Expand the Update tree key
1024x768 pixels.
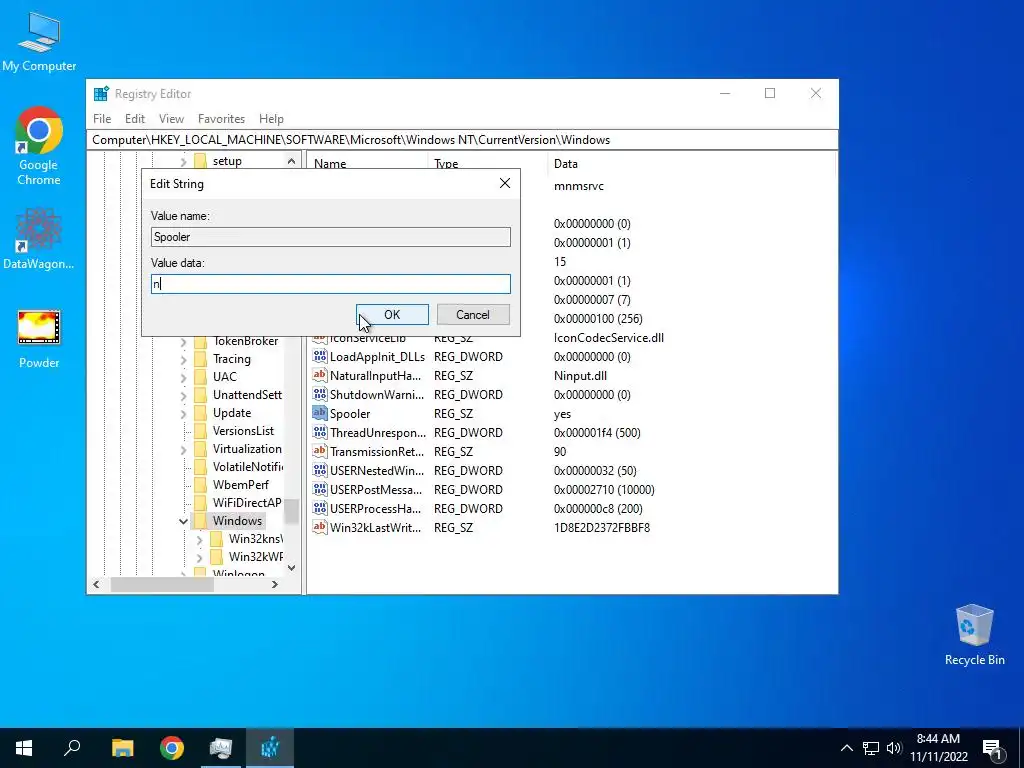coord(184,413)
